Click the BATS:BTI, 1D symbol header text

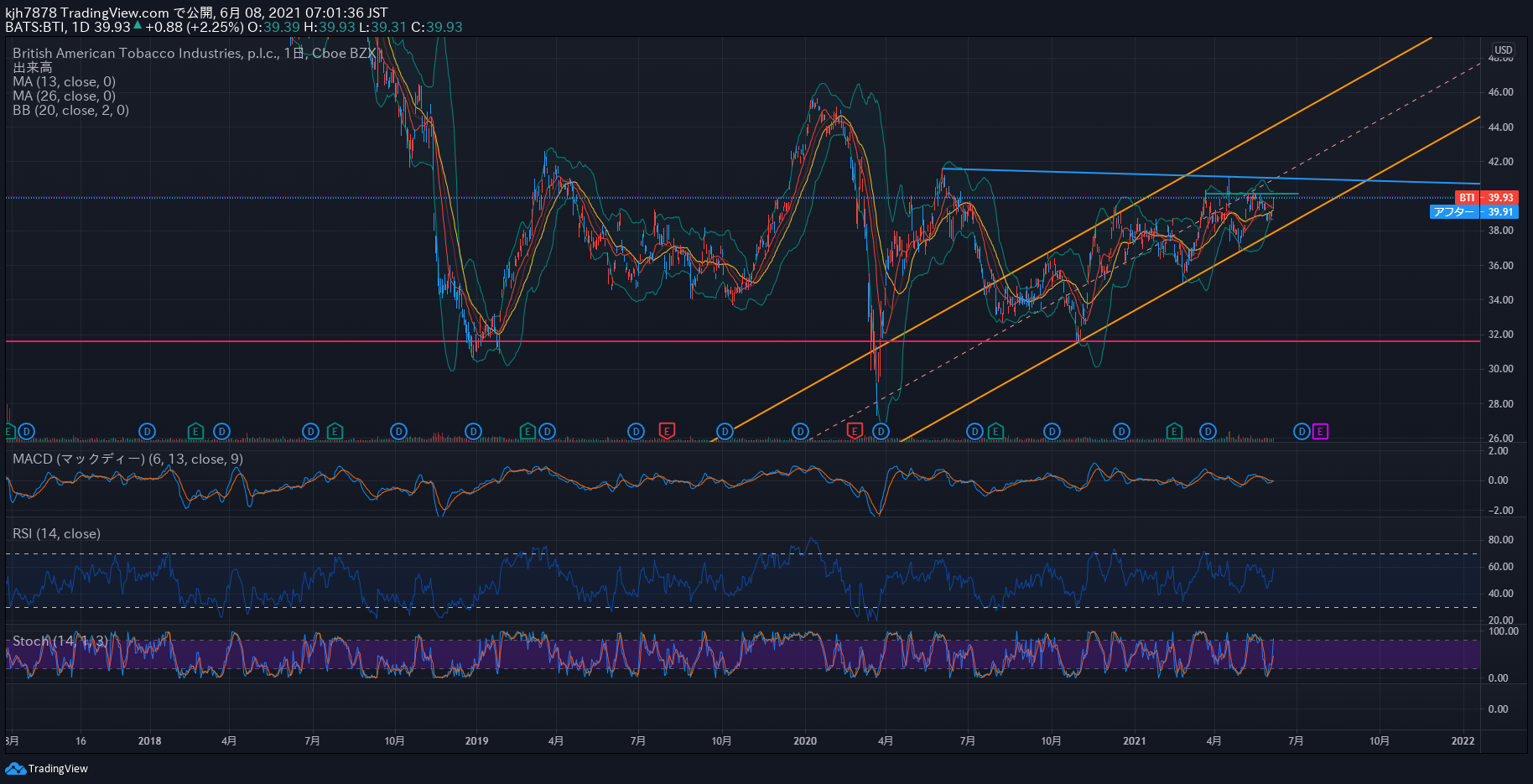pos(48,27)
